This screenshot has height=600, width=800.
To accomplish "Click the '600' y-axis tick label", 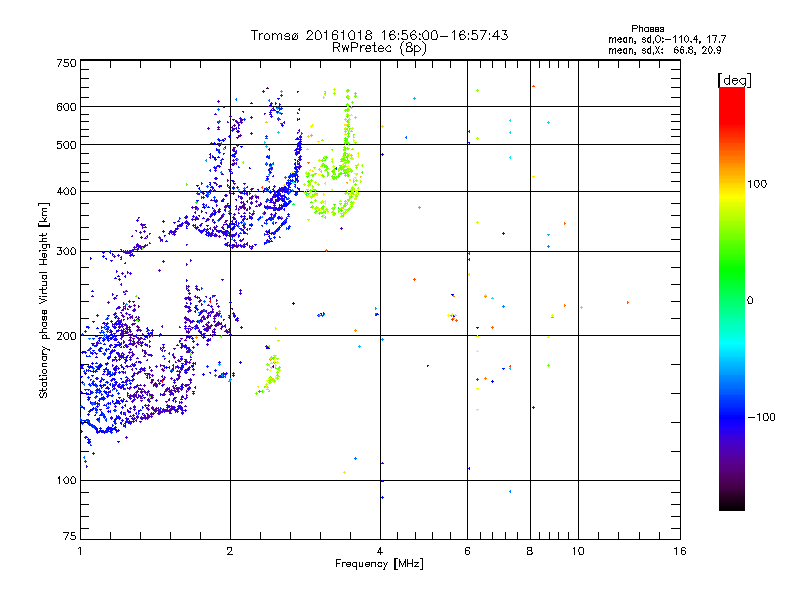I will 66,107.
